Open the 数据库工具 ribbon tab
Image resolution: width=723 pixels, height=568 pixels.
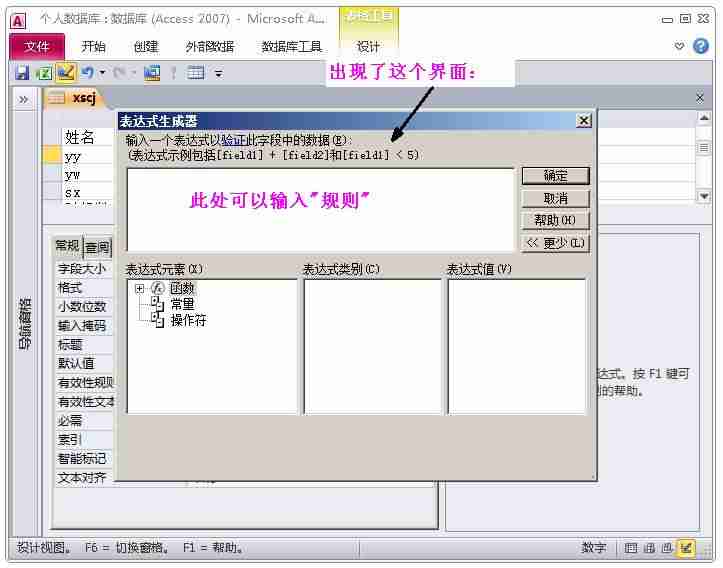291,47
